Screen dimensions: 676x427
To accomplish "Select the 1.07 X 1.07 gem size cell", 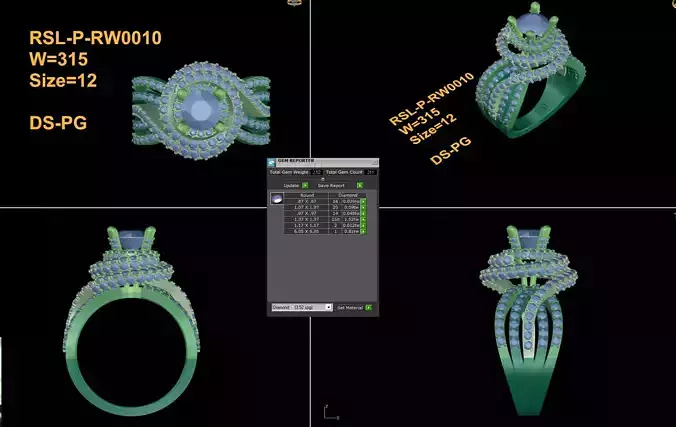I will pyautogui.click(x=307, y=207).
